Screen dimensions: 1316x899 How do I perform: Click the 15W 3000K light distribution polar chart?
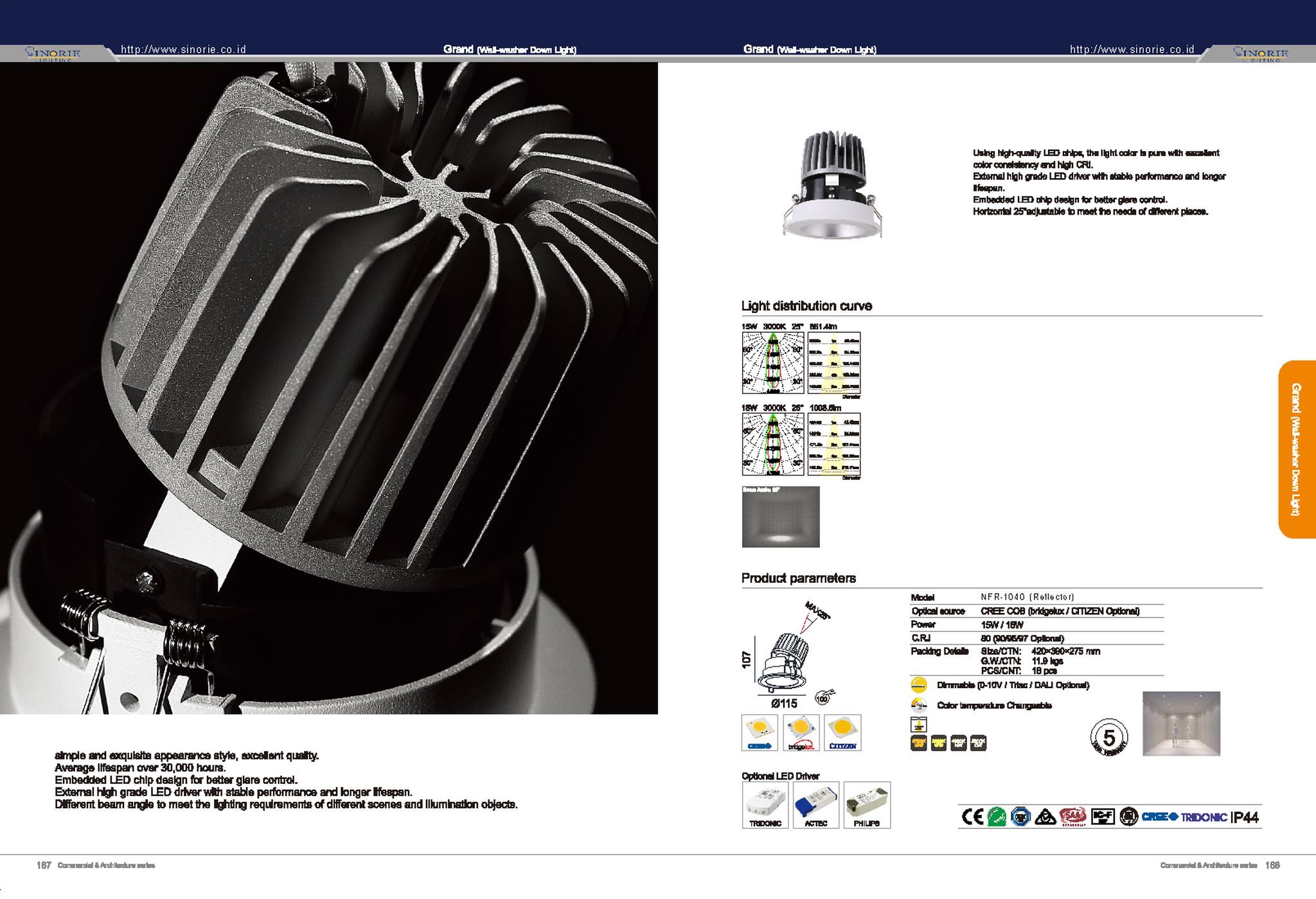[772, 362]
